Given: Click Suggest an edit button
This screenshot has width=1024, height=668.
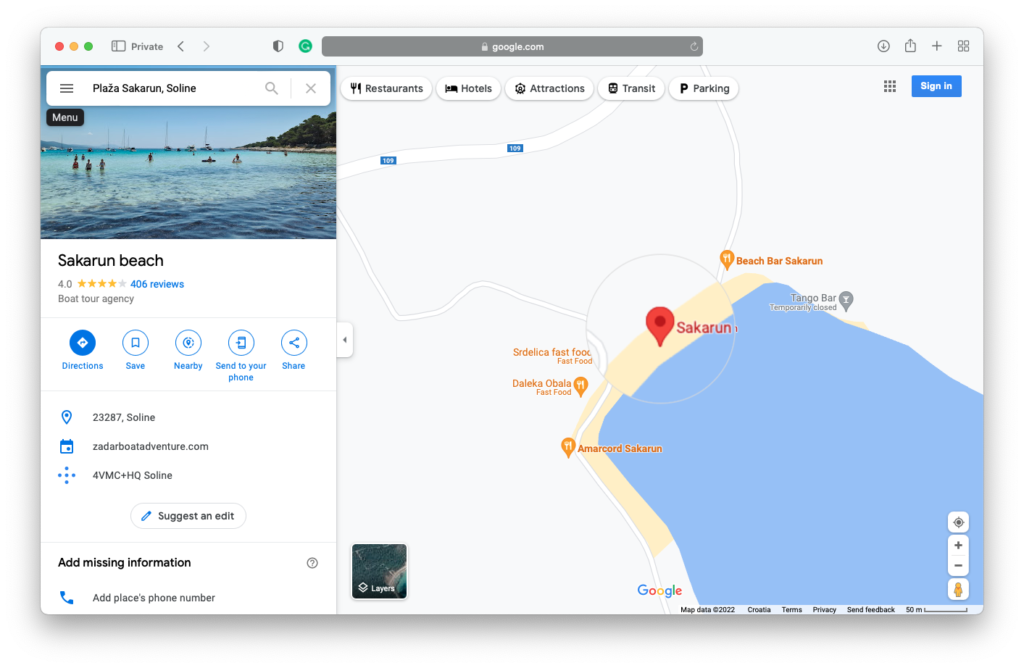Looking at the screenshot, I should pyautogui.click(x=188, y=516).
